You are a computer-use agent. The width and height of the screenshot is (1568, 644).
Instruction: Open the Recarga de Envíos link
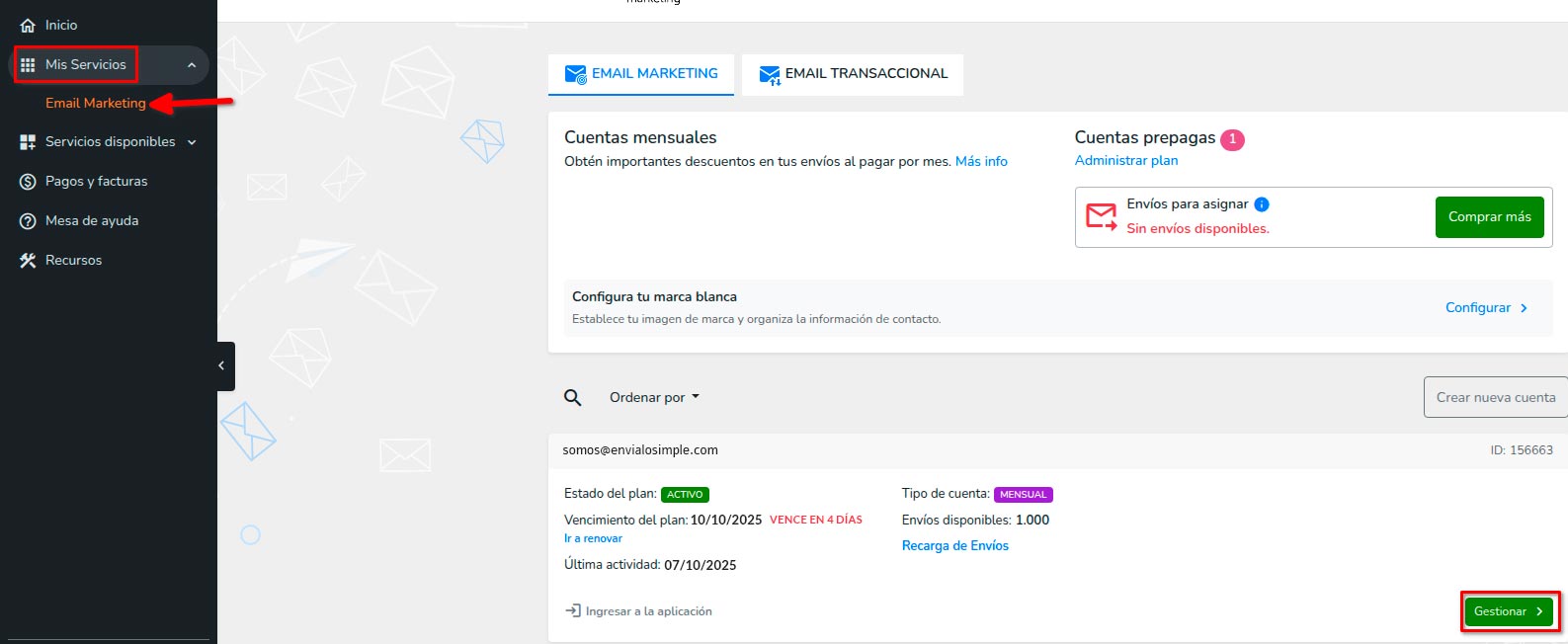coord(954,546)
